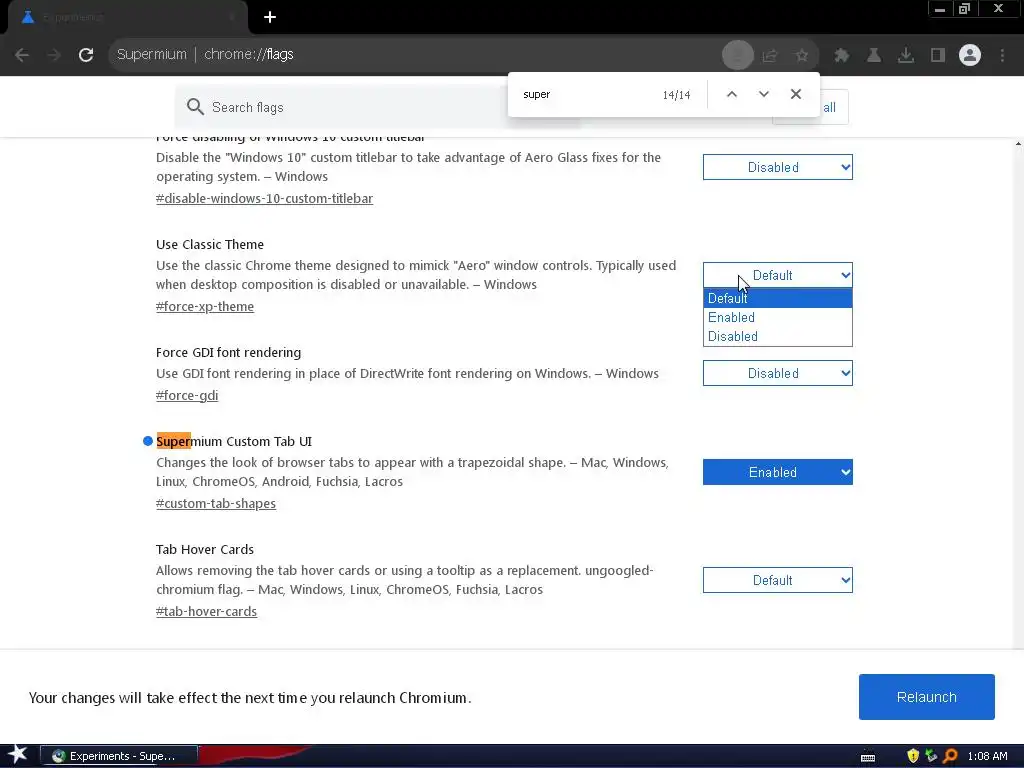Screen dimensions: 1024x768
Task: Open the Extensions puzzle icon
Action: point(842,56)
